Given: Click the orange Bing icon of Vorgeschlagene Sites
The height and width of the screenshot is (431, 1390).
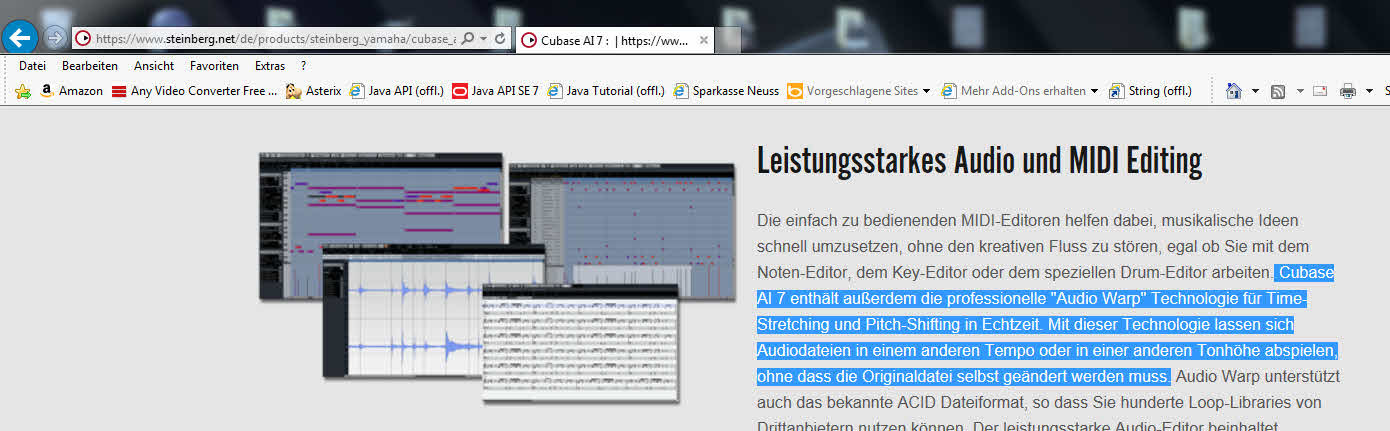Looking at the screenshot, I should coord(795,91).
